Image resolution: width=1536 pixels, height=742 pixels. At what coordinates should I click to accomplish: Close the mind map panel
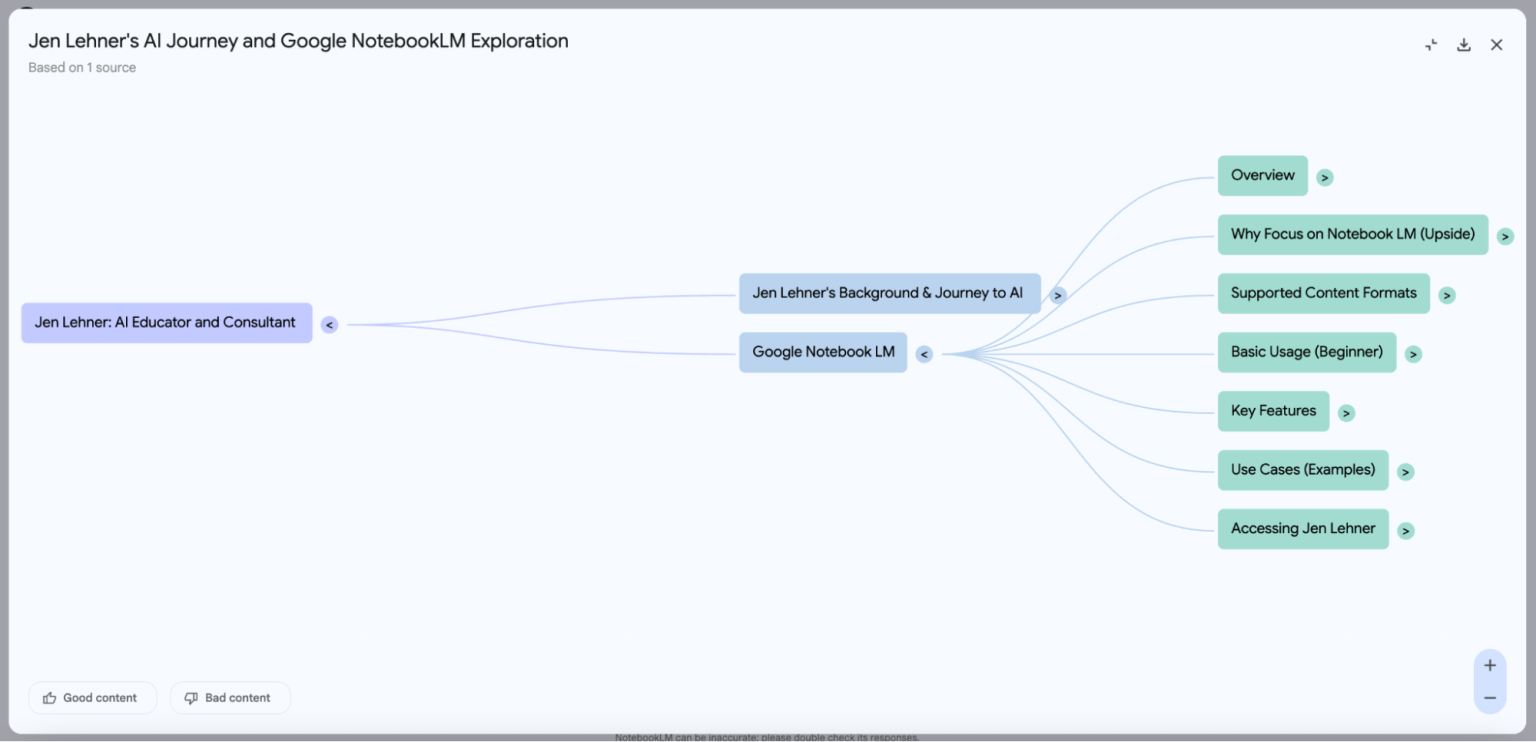coord(1496,45)
